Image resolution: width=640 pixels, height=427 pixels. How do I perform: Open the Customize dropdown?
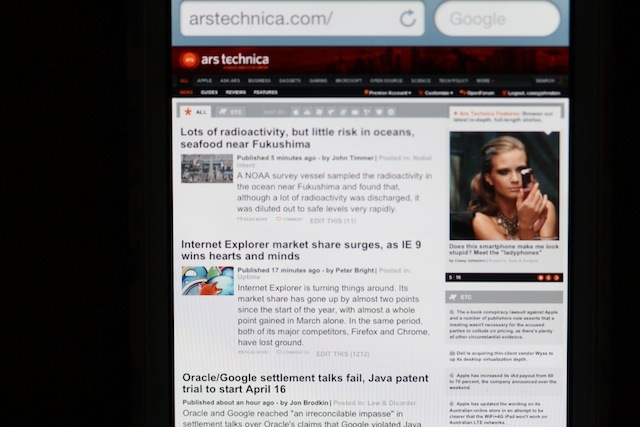436,93
